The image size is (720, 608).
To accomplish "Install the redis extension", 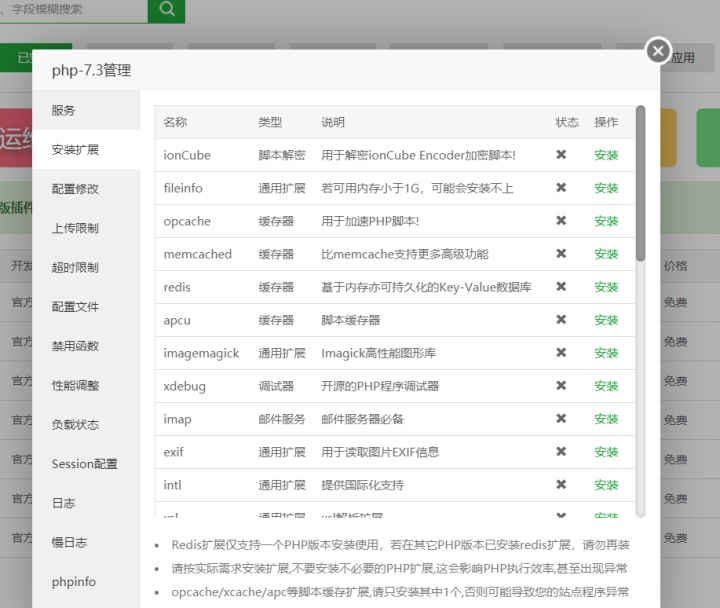I will point(606,287).
